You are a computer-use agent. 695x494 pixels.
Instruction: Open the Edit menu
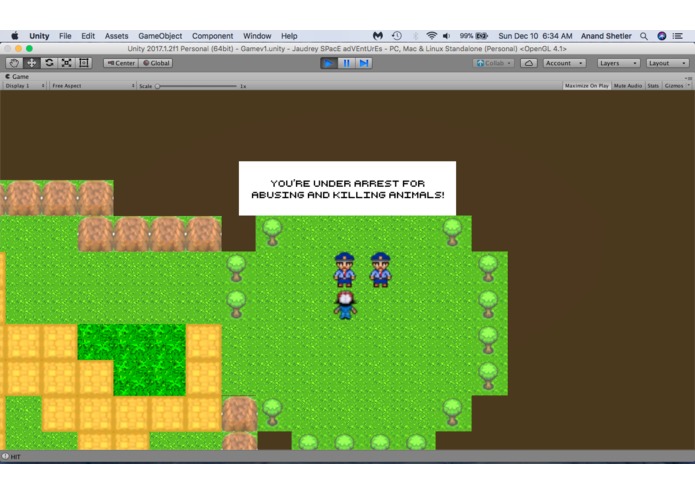click(88, 36)
